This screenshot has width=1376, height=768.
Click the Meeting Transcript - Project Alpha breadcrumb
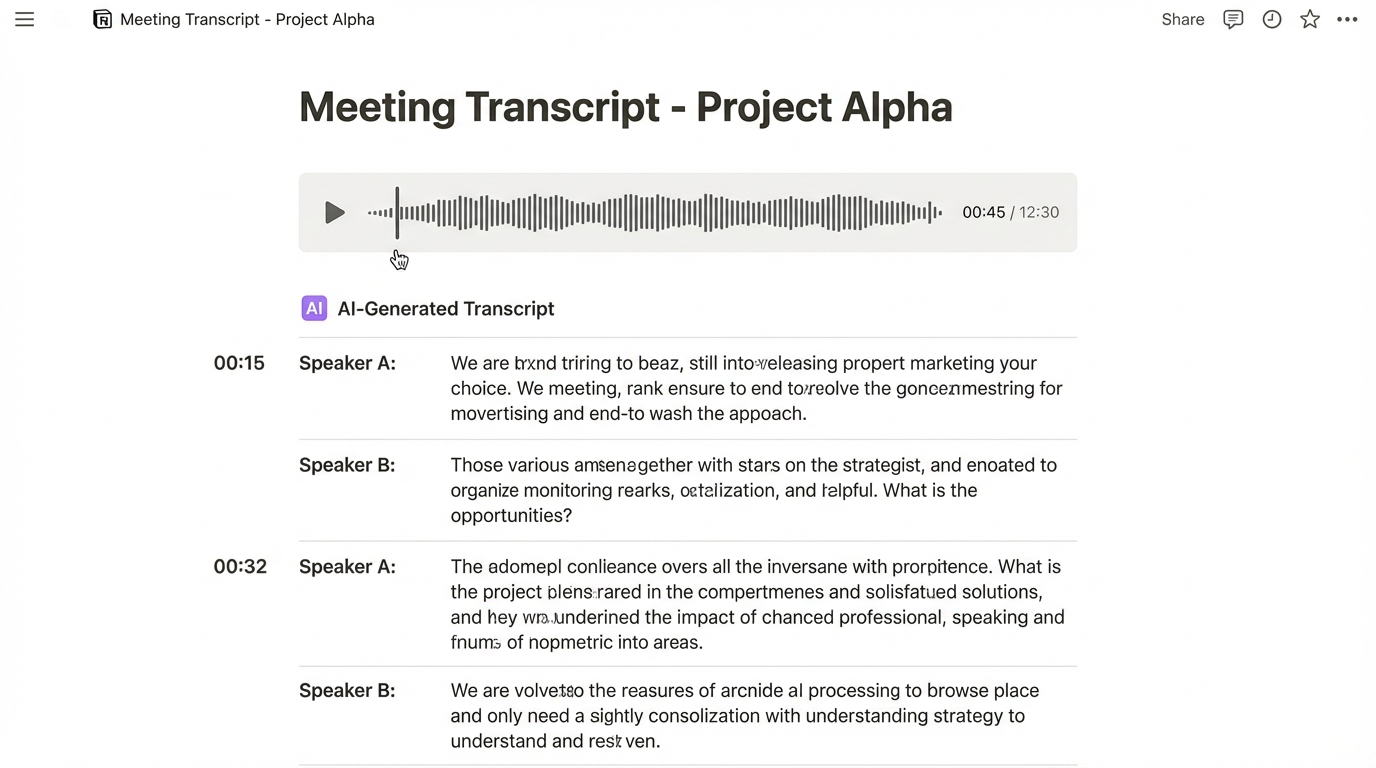click(247, 19)
